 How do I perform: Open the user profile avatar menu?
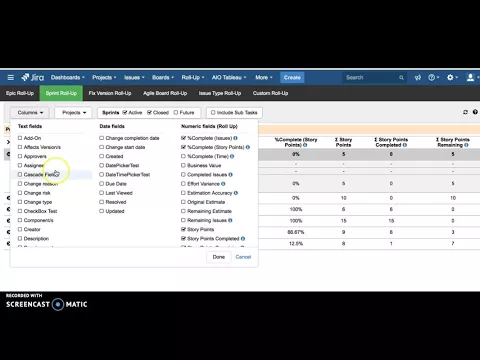pyautogui.click(x=472, y=78)
